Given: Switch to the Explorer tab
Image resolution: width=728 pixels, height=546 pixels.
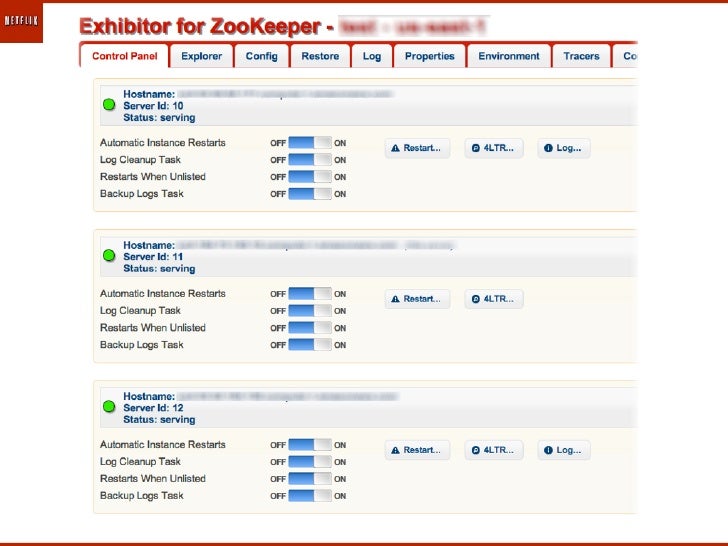Looking at the screenshot, I should tap(202, 56).
